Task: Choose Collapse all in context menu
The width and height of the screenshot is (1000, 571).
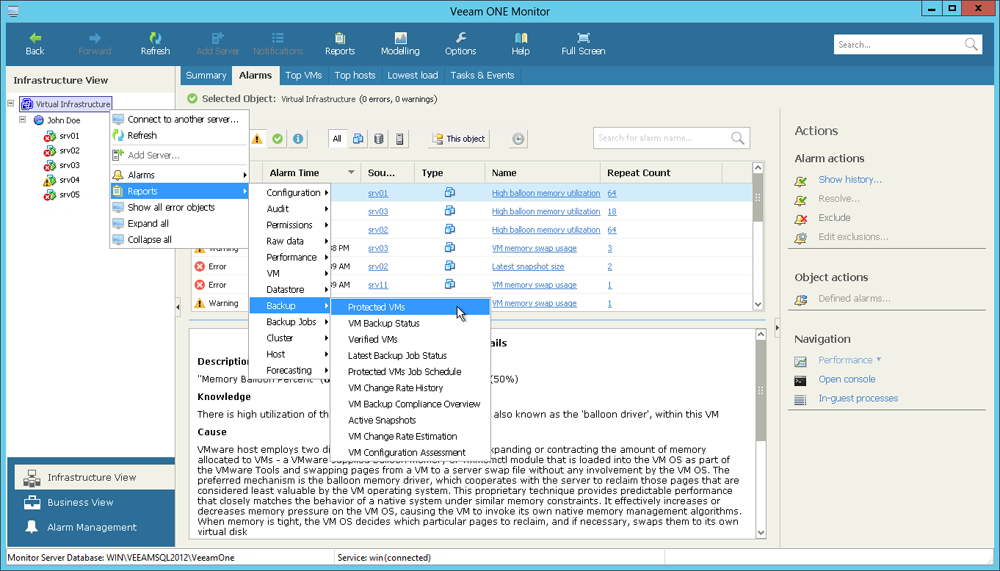Action: point(179,240)
